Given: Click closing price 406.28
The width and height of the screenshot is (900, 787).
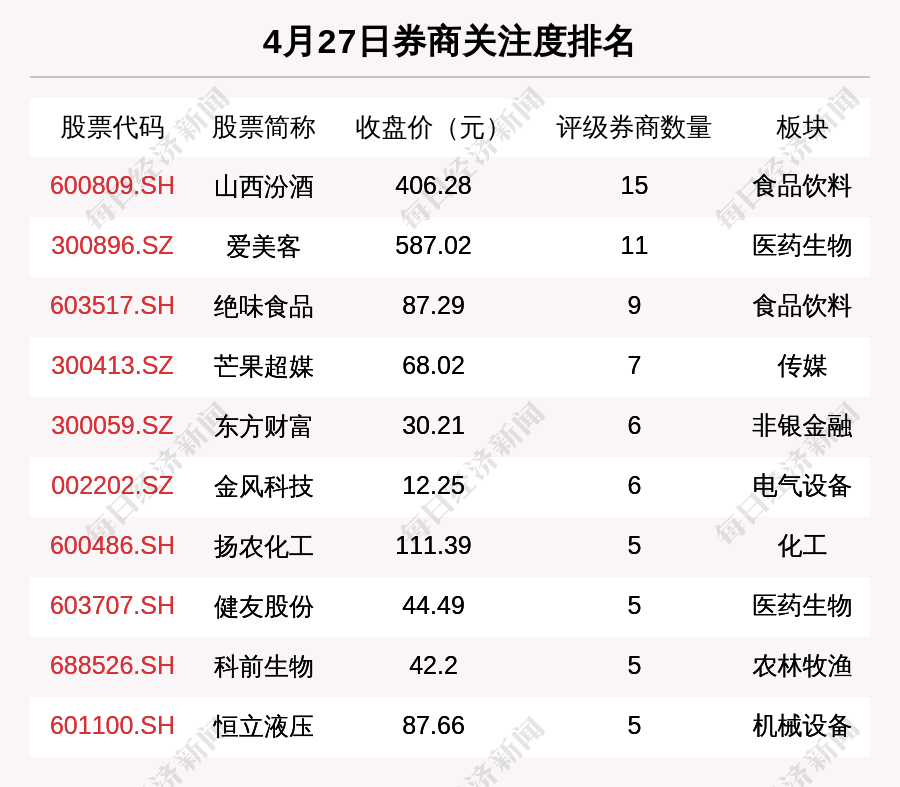Looking at the screenshot, I should tap(433, 186).
